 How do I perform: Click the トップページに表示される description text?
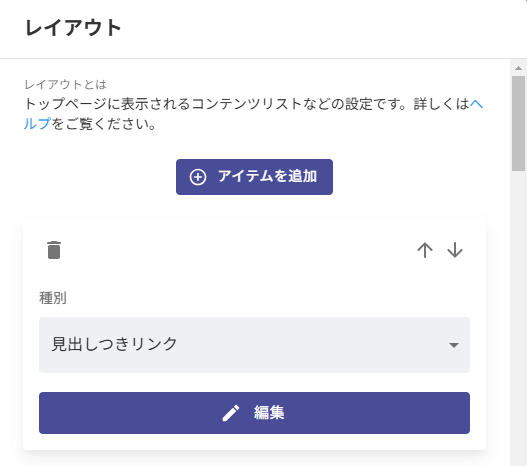tap(108, 104)
